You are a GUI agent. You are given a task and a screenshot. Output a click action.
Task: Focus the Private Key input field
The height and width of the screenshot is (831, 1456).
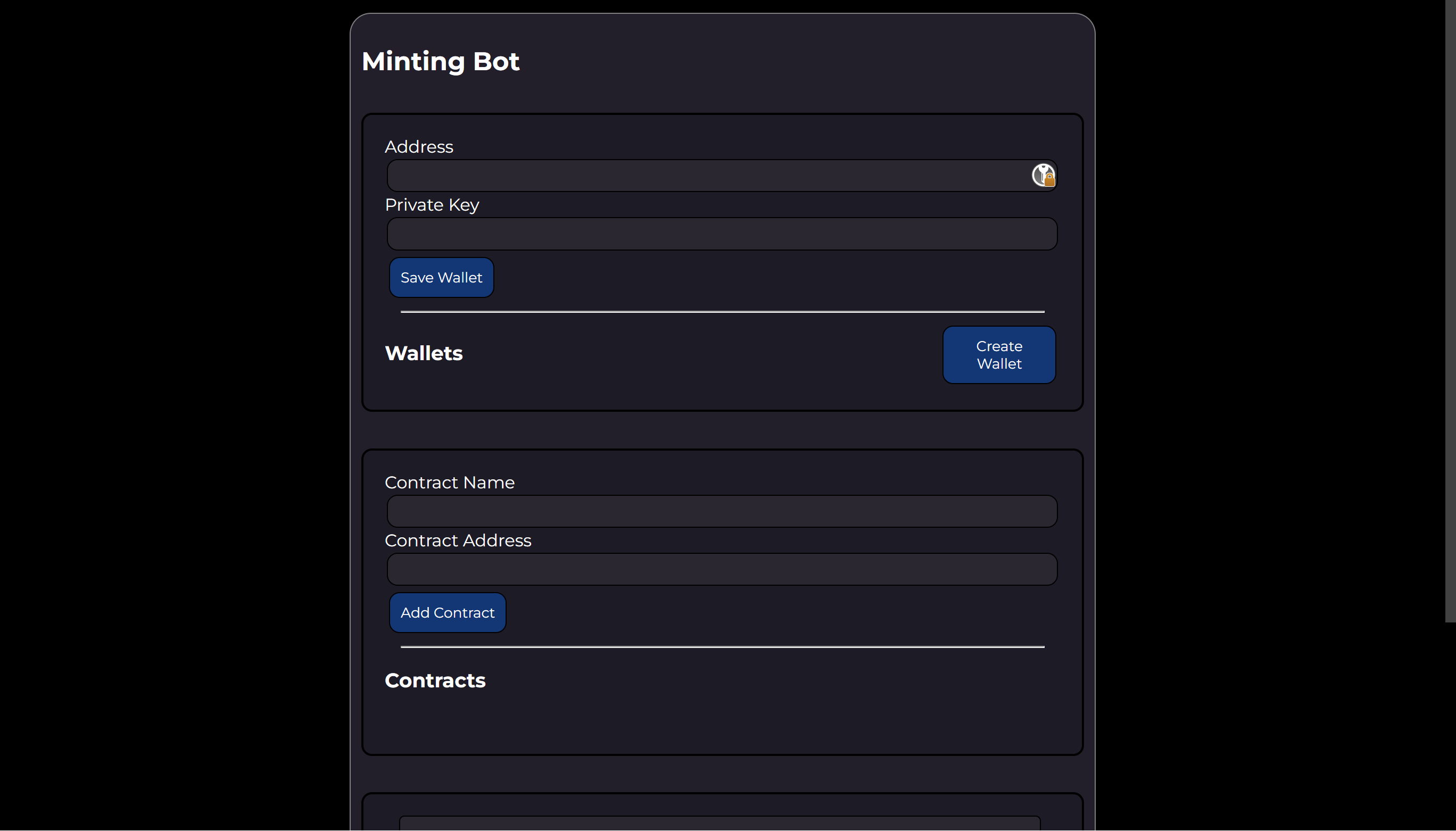coord(721,234)
